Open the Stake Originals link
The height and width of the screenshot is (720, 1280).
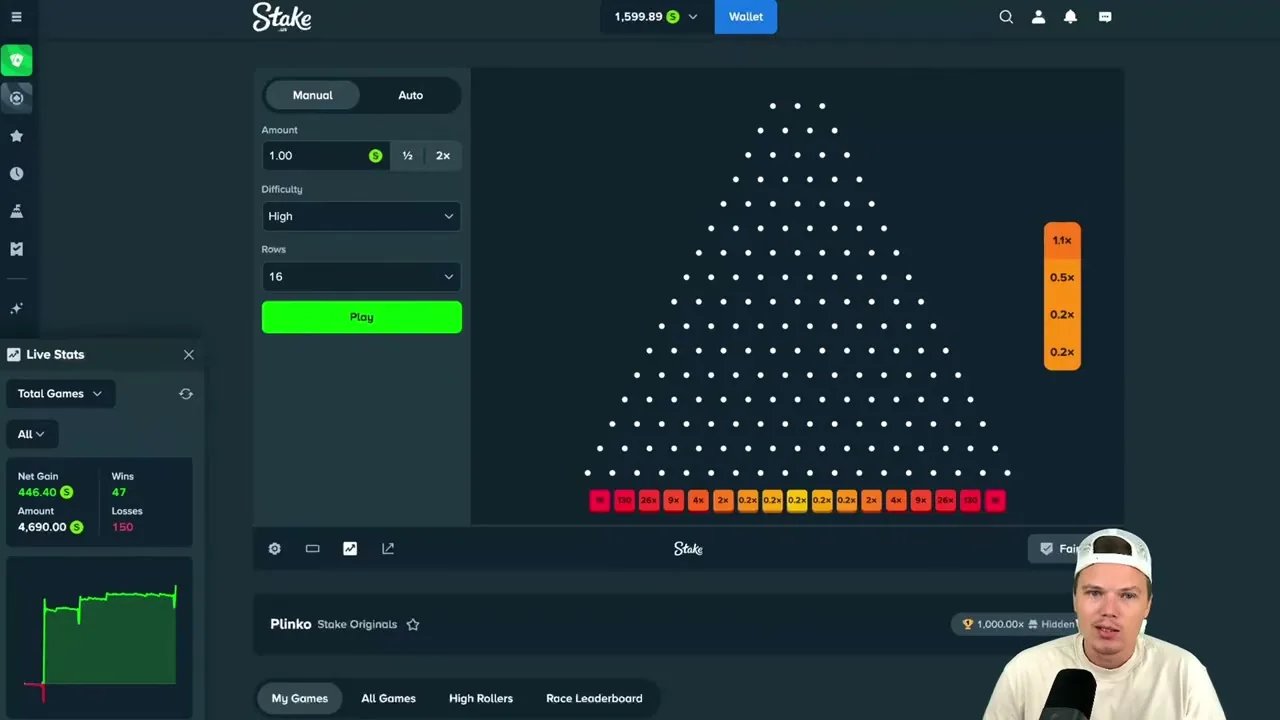pos(357,625)
